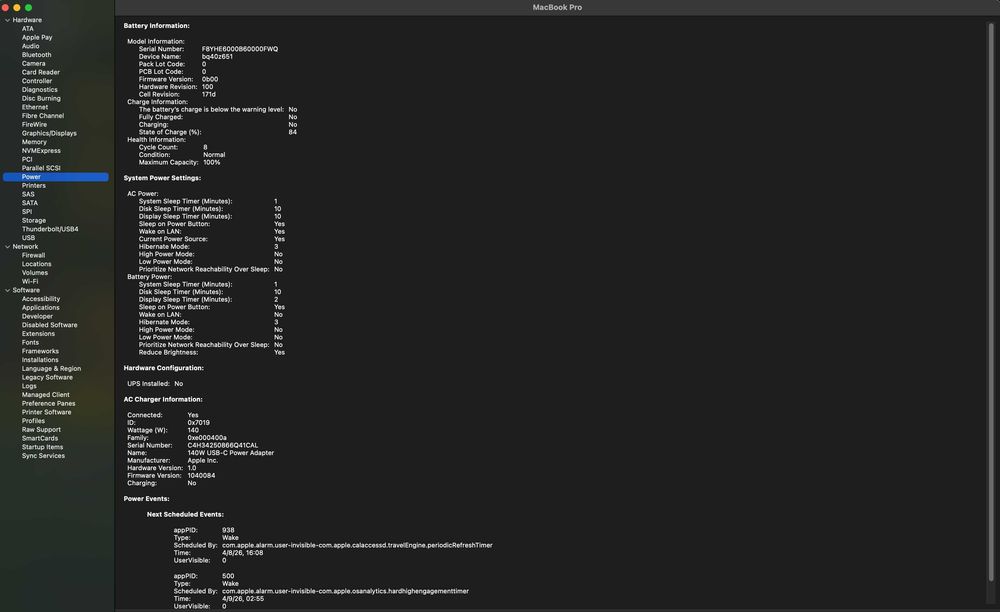Select Printer Software item

pyautogui.click(x=47, y=412)
